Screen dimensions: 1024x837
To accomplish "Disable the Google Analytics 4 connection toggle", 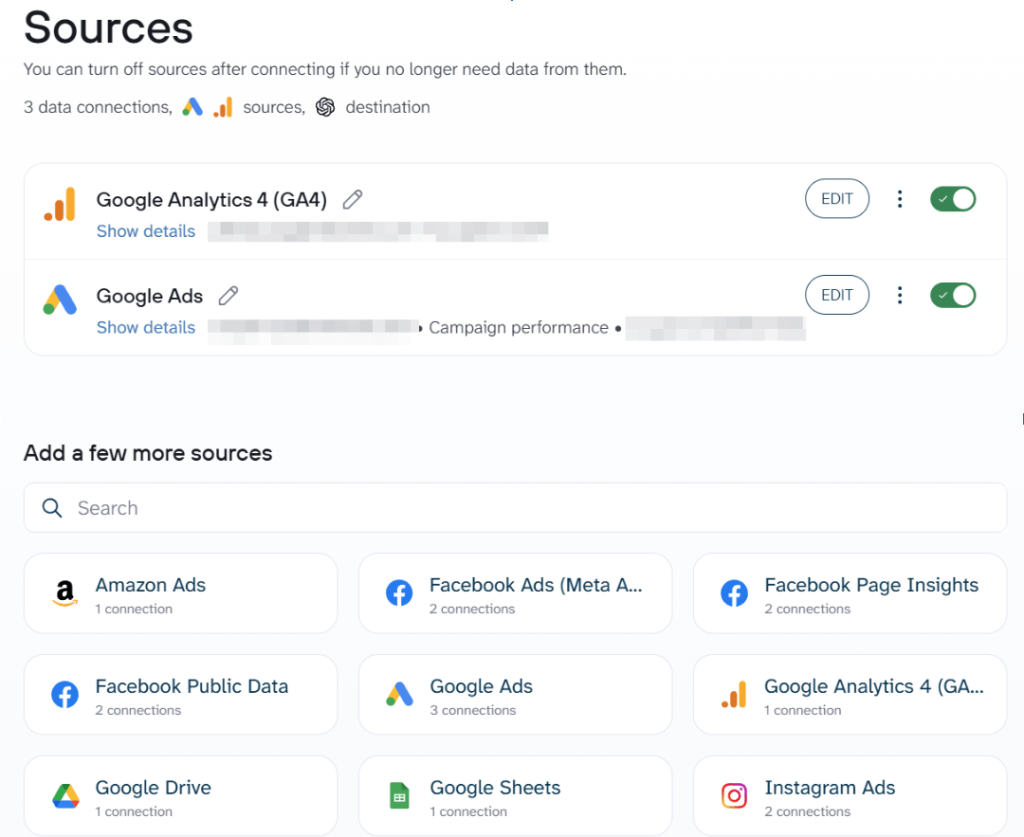I will [952, 198].
